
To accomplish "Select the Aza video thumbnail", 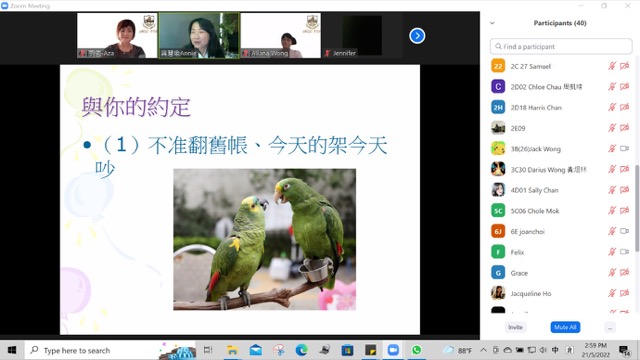I will coord(117,36).
